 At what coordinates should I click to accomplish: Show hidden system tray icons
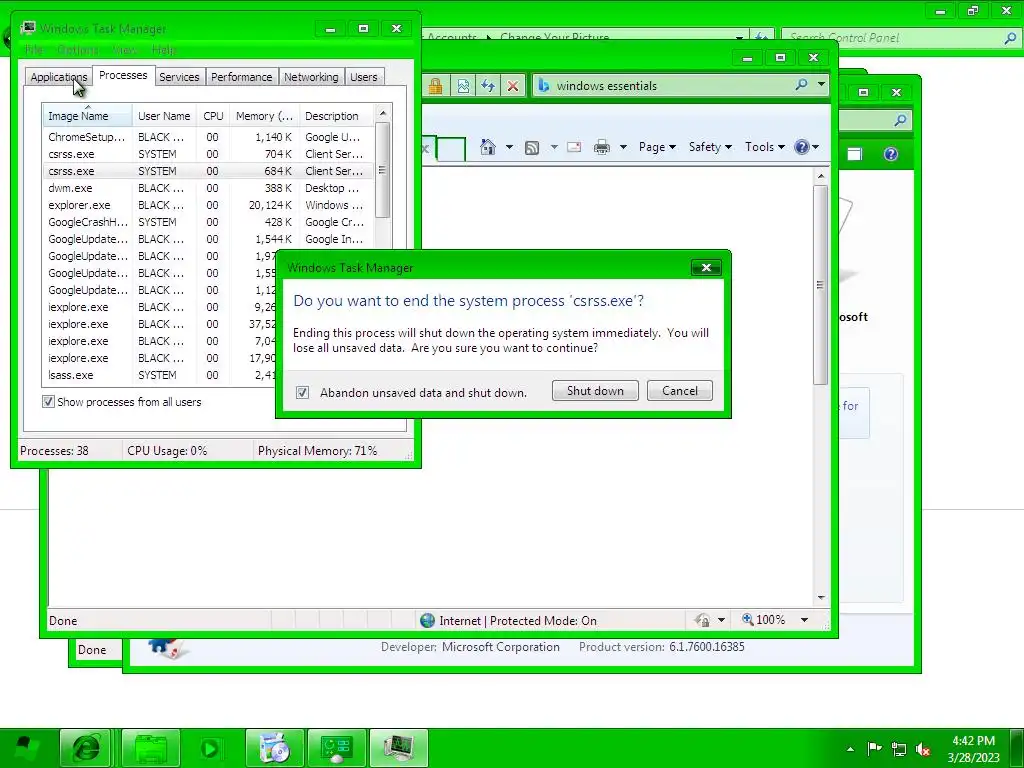point(850,749)
